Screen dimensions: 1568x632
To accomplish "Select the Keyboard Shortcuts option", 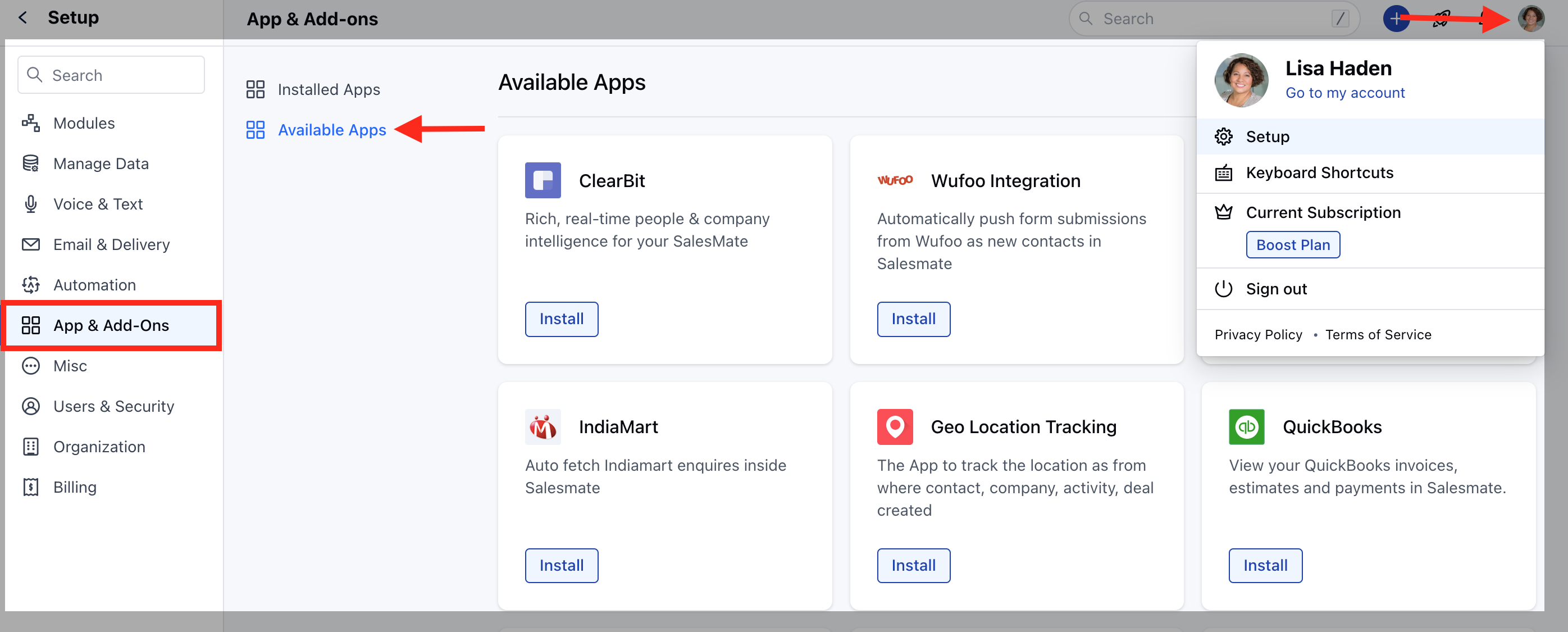I will [x=1320, y=172].
